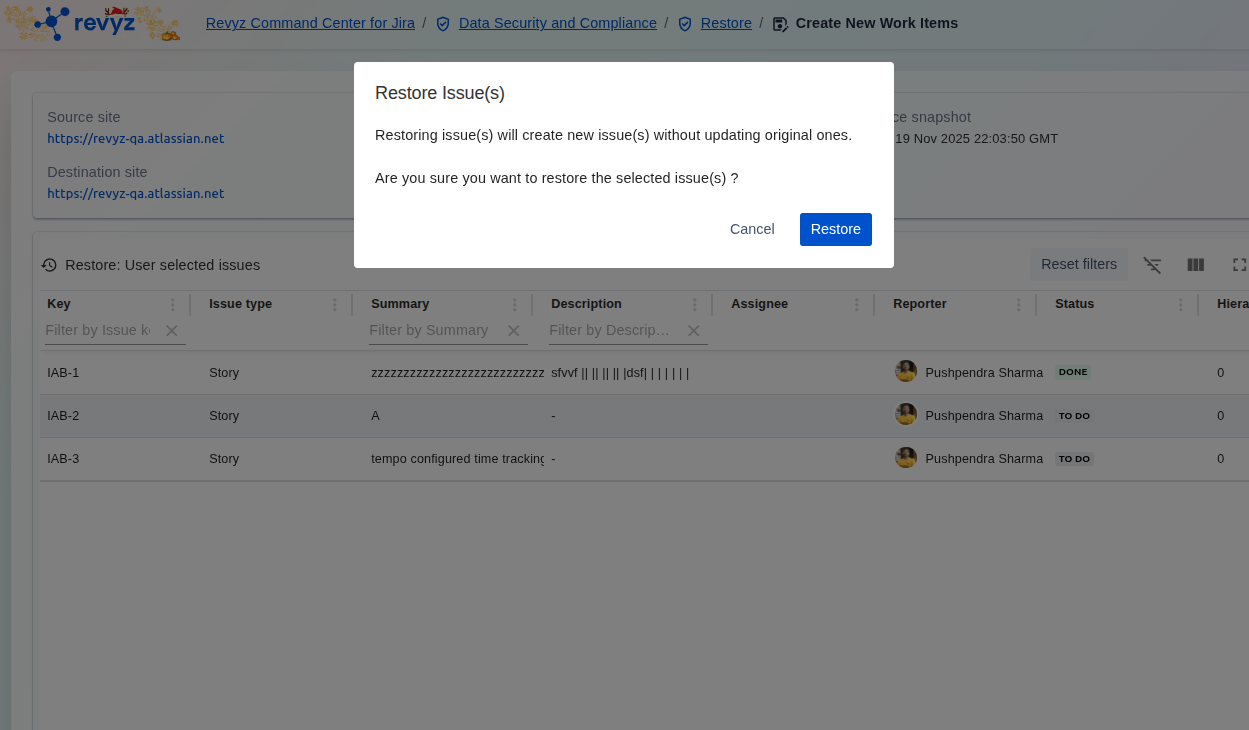The image size is (1249, 730).
Task: Open the Key column options menu
Action: pyautogui.click(x=172, y=305)
